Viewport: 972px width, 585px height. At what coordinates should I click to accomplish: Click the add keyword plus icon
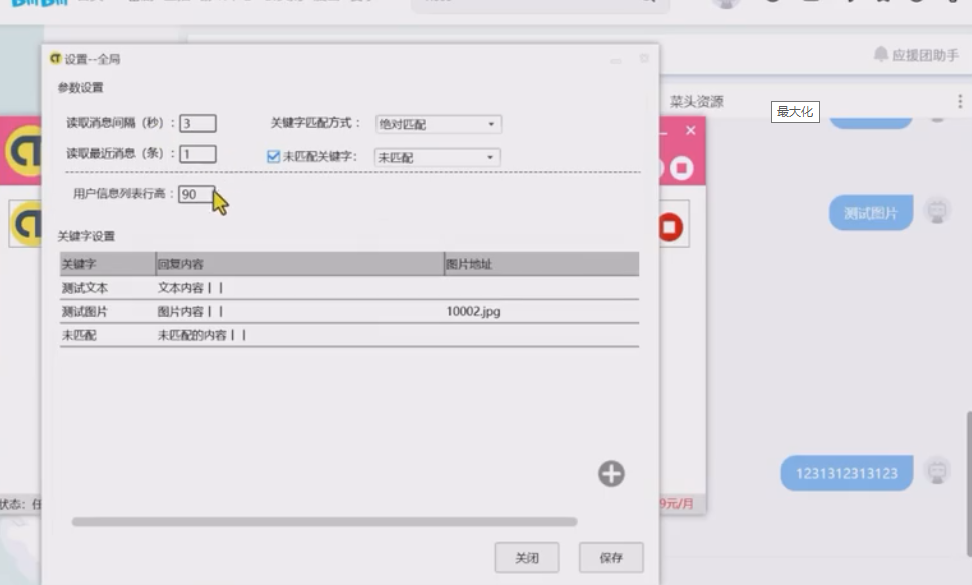(611, 474)
